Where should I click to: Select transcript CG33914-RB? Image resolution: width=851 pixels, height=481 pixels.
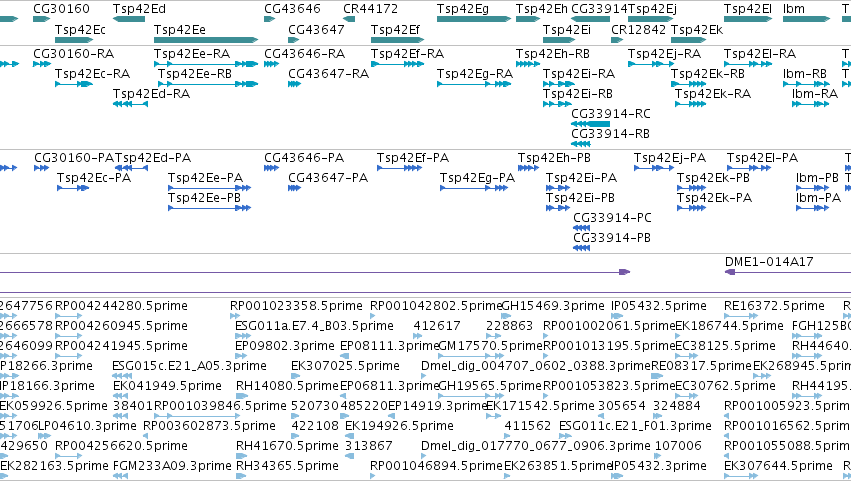pyautogui.click(x=611, y=134)
